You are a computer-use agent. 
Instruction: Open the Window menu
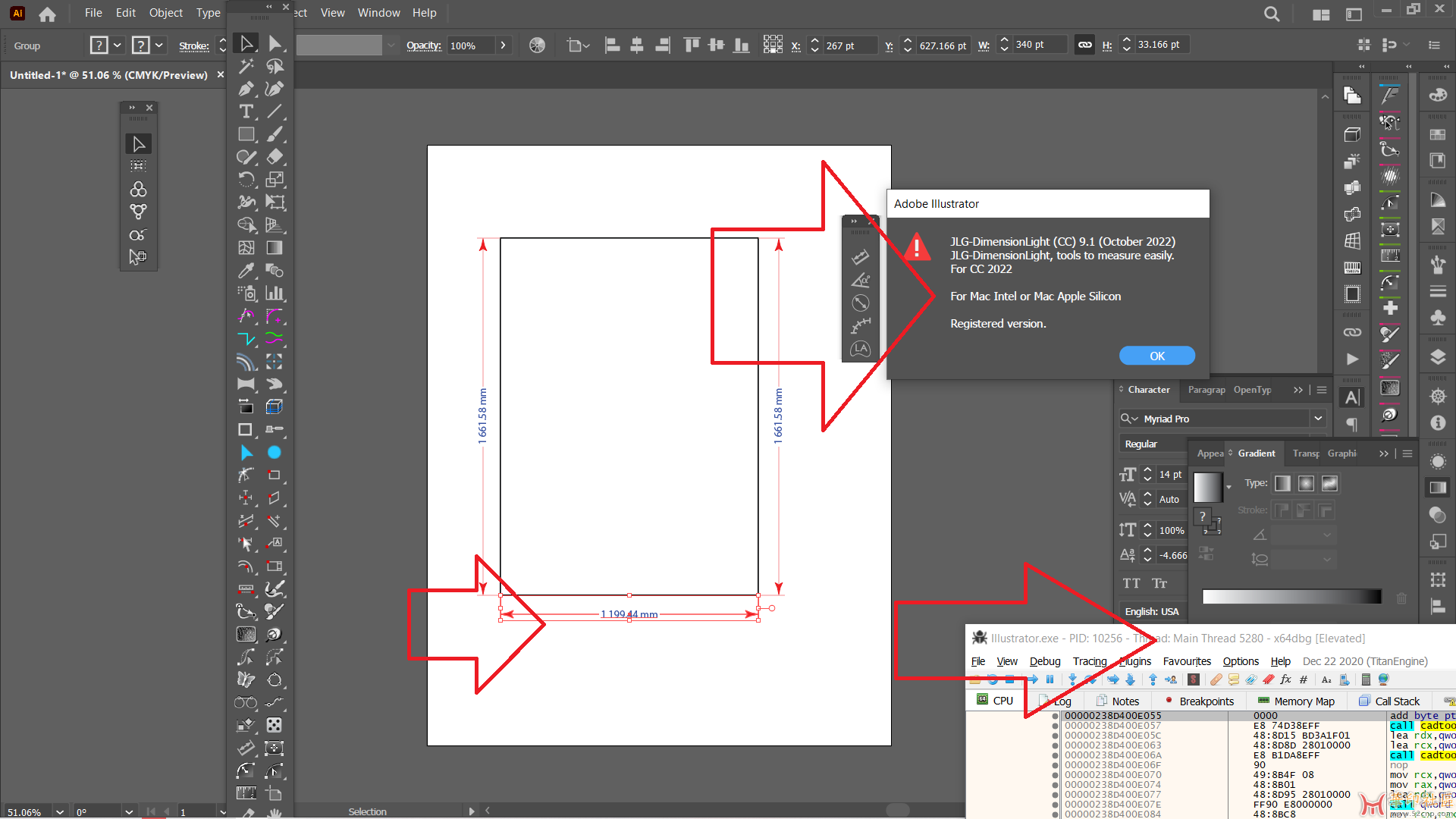tap(378, 13)
